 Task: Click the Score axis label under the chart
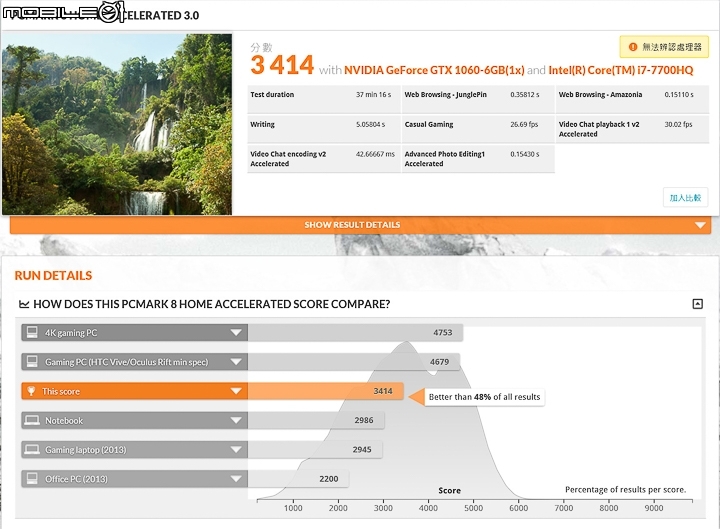pyautogui.click(x=450, y=490)
